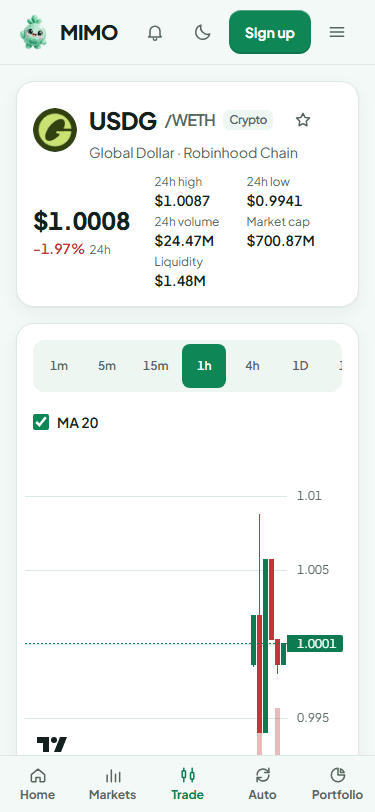Click the USDG token logo
Screen dimensions: 375x812
[55, 130]
